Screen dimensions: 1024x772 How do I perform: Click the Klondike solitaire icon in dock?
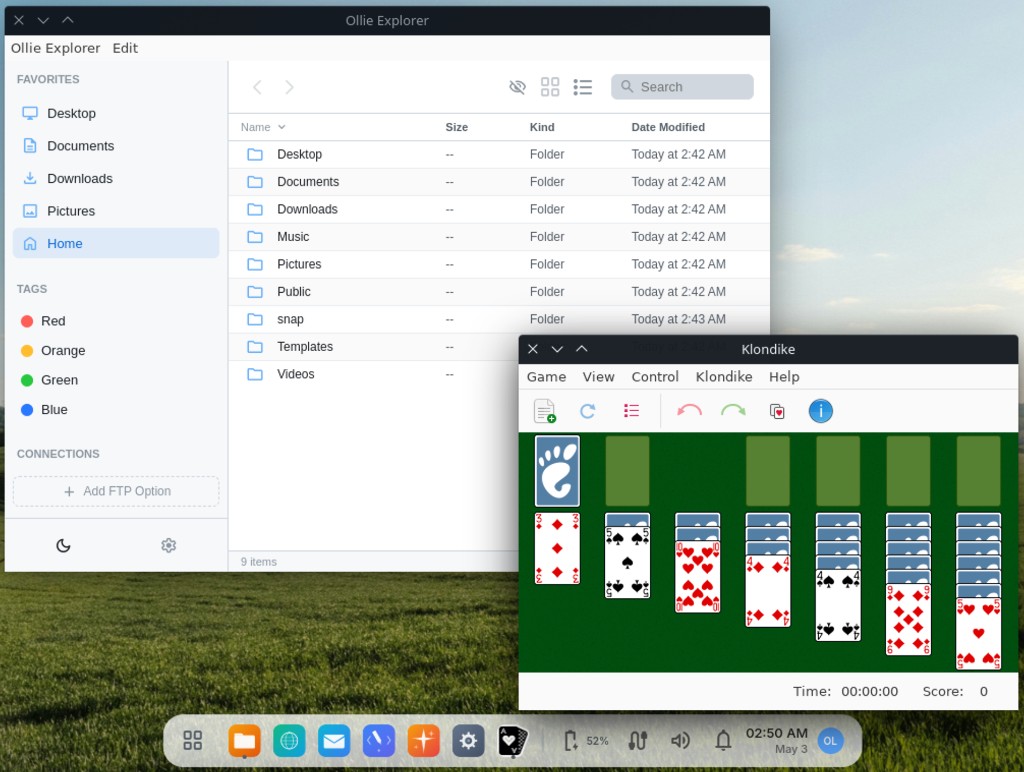coord(513,740)
